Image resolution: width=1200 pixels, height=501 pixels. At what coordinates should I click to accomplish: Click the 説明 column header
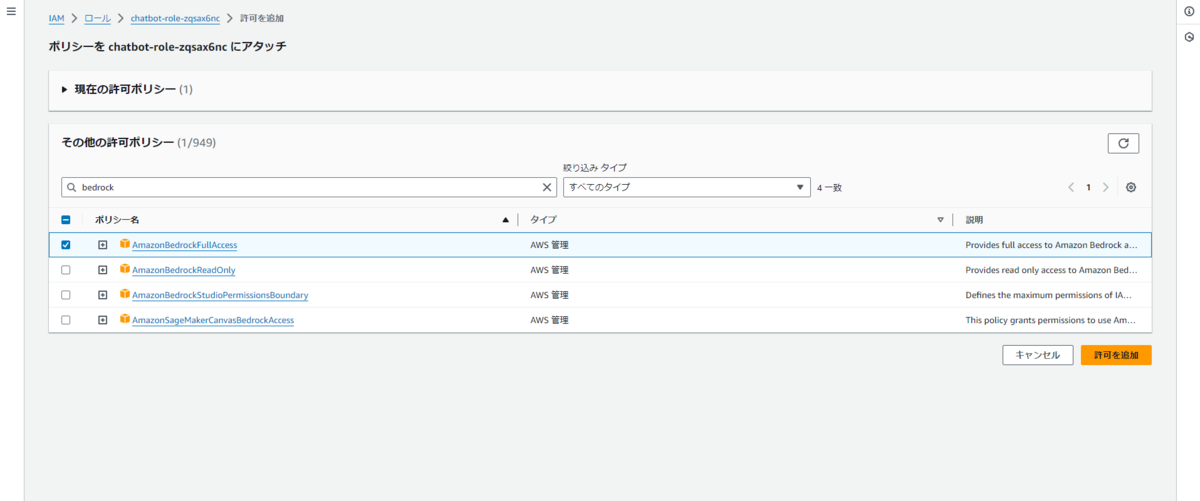(x=975, y=219)
